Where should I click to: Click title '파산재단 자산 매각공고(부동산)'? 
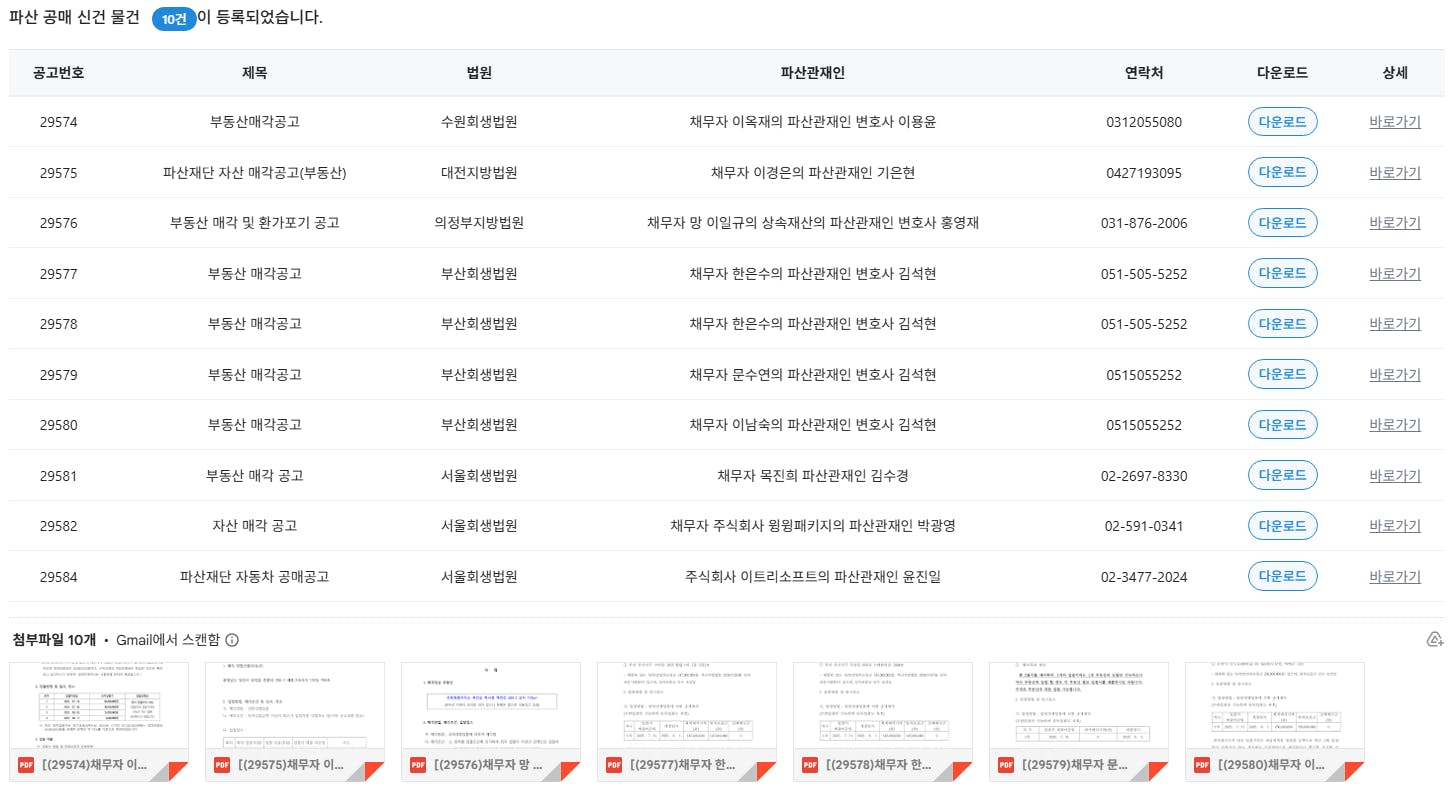[x=254, y=172]
